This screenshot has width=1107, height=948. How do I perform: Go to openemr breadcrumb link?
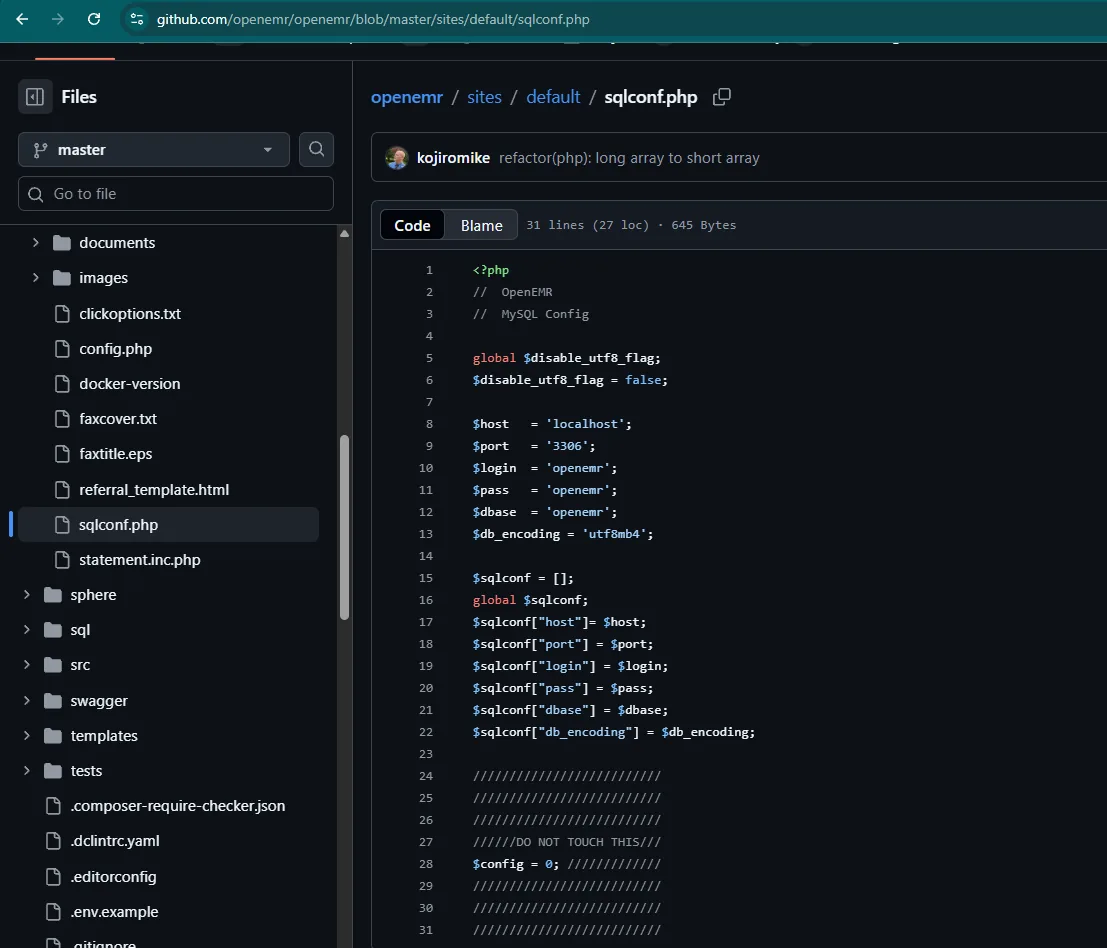tap(407, 97)
